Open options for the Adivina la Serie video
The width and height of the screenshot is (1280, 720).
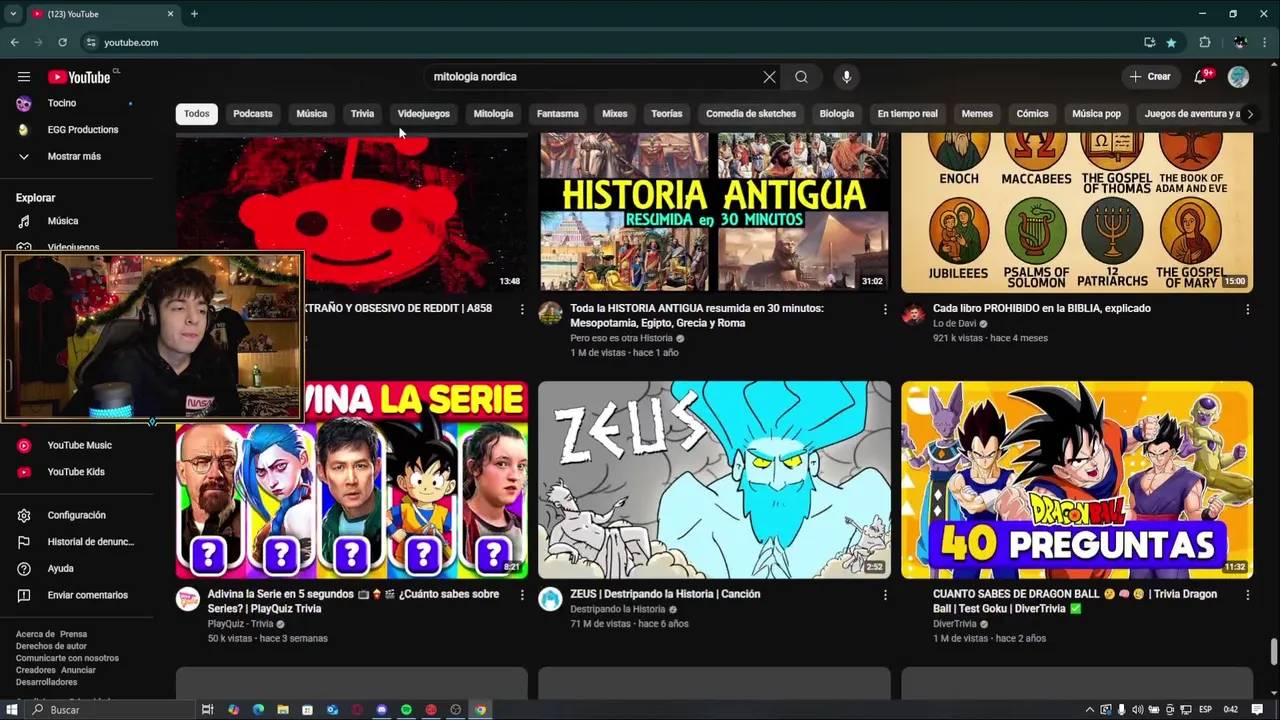pyautogui.click(x=521, y=595)
